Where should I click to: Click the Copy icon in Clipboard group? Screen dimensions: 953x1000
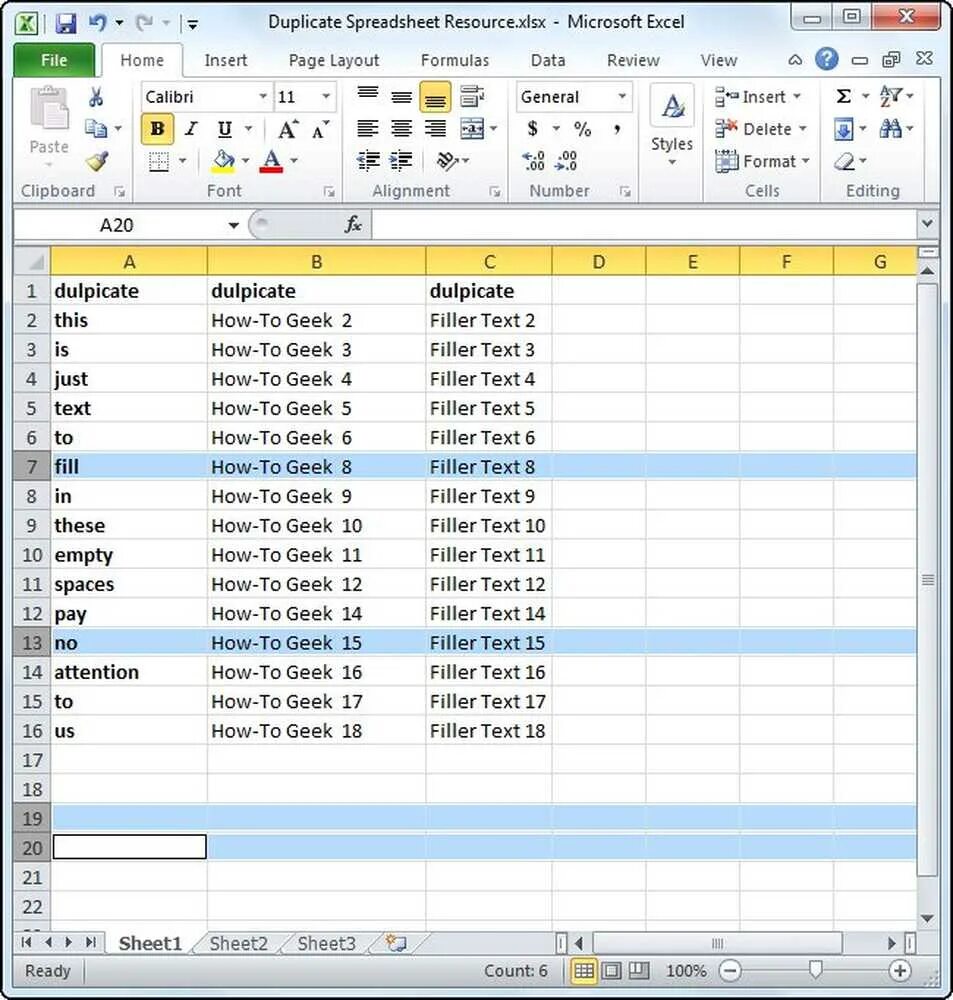click(96, 129)
